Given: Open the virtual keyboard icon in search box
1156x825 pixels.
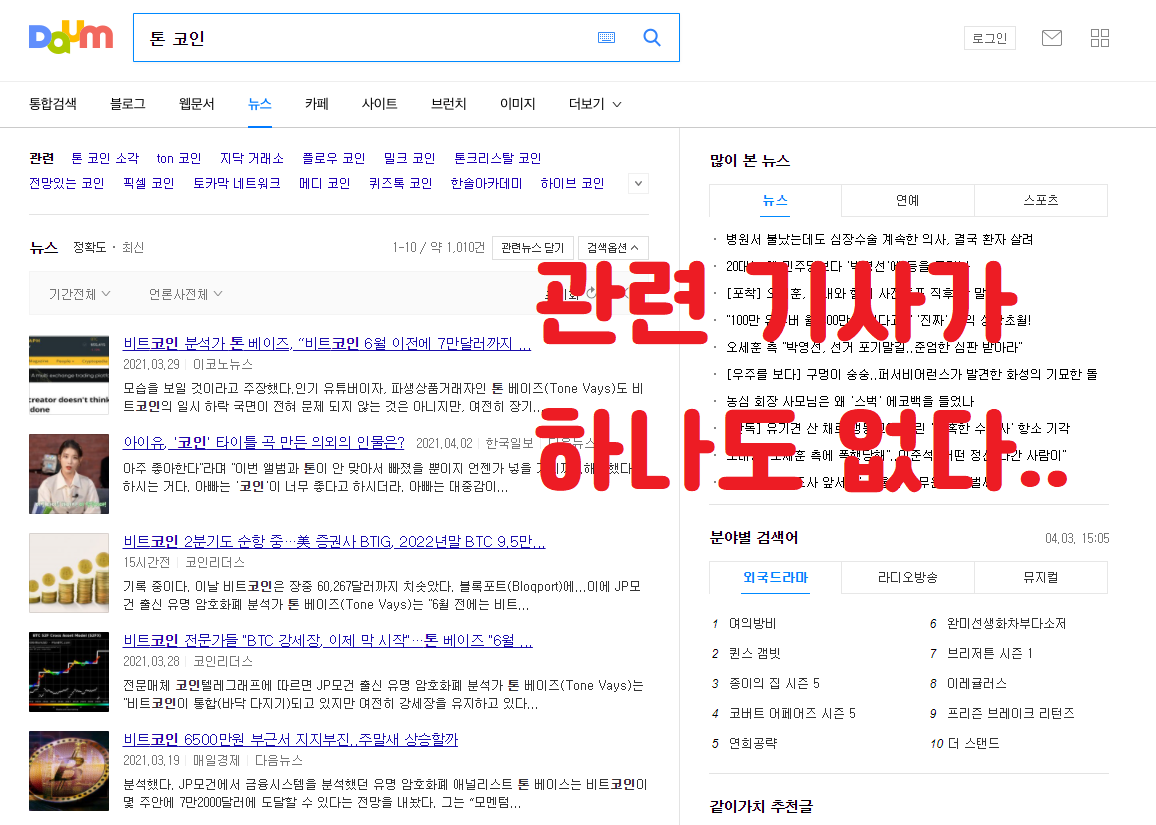Looking at the screenshot, I should [x=607, y=38].
